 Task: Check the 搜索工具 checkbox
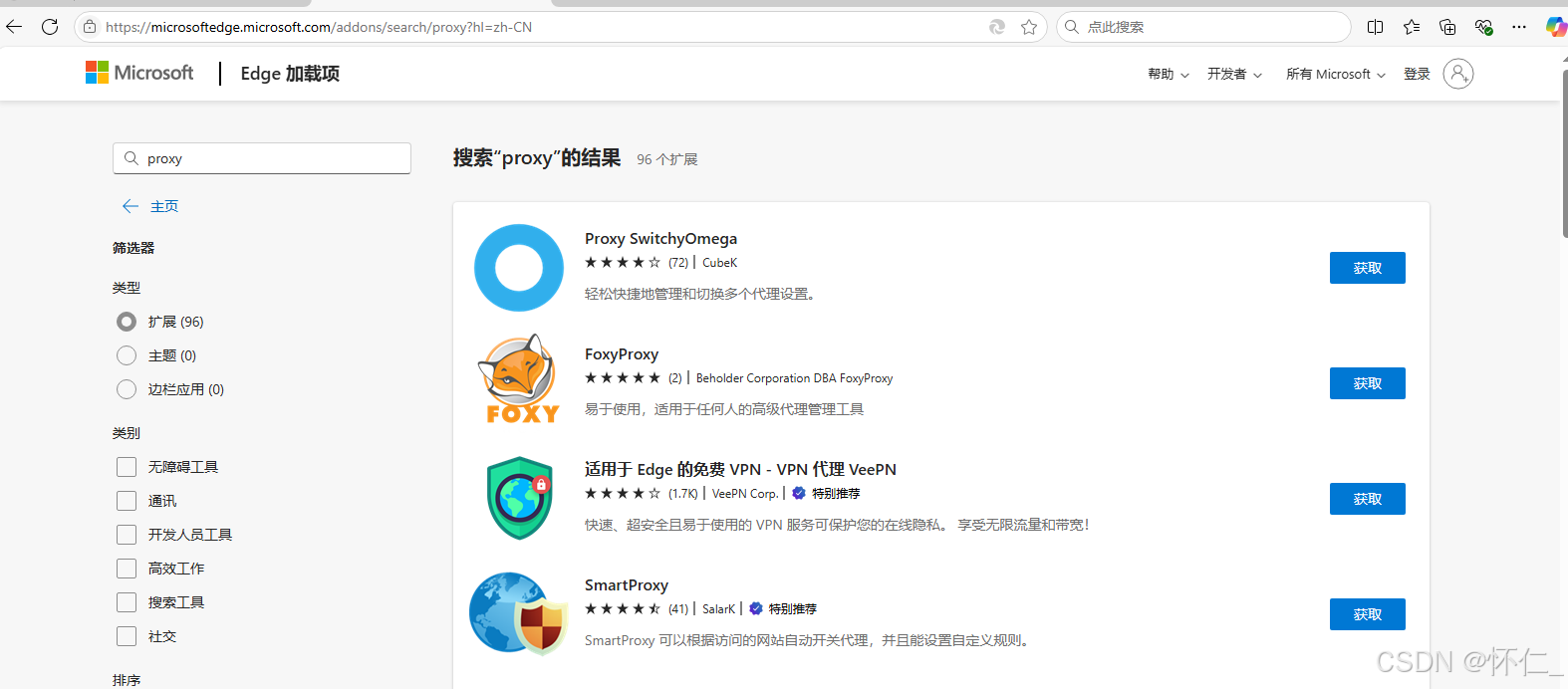coord(127,602)
